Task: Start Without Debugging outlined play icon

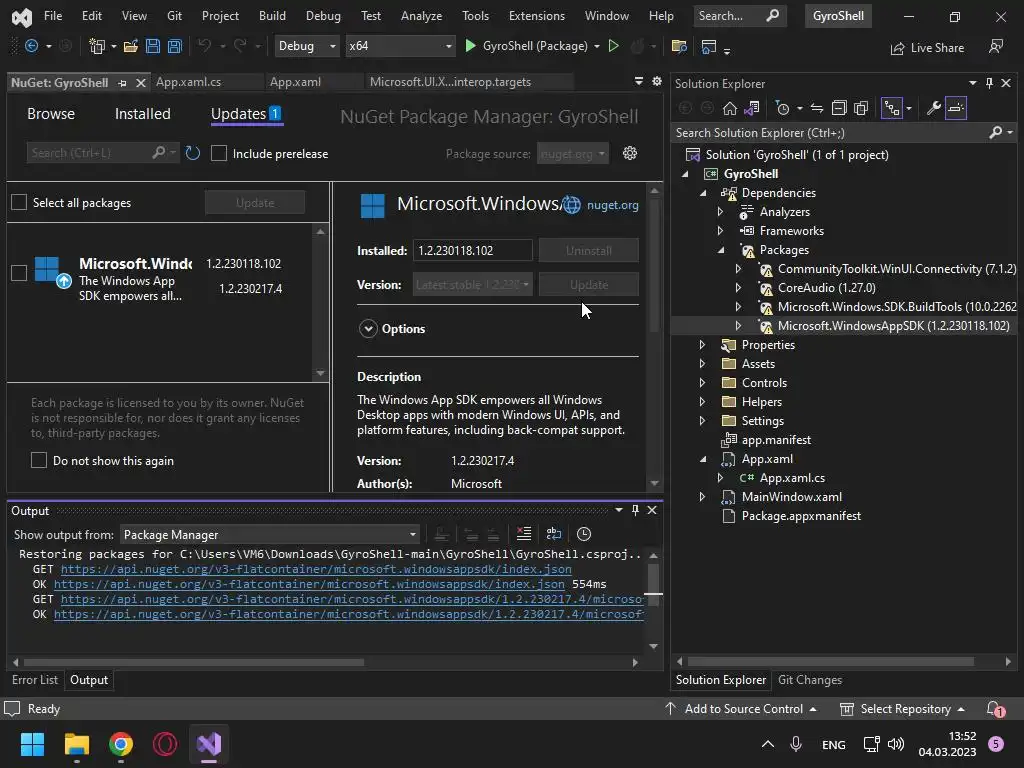Action: (614, 46)
